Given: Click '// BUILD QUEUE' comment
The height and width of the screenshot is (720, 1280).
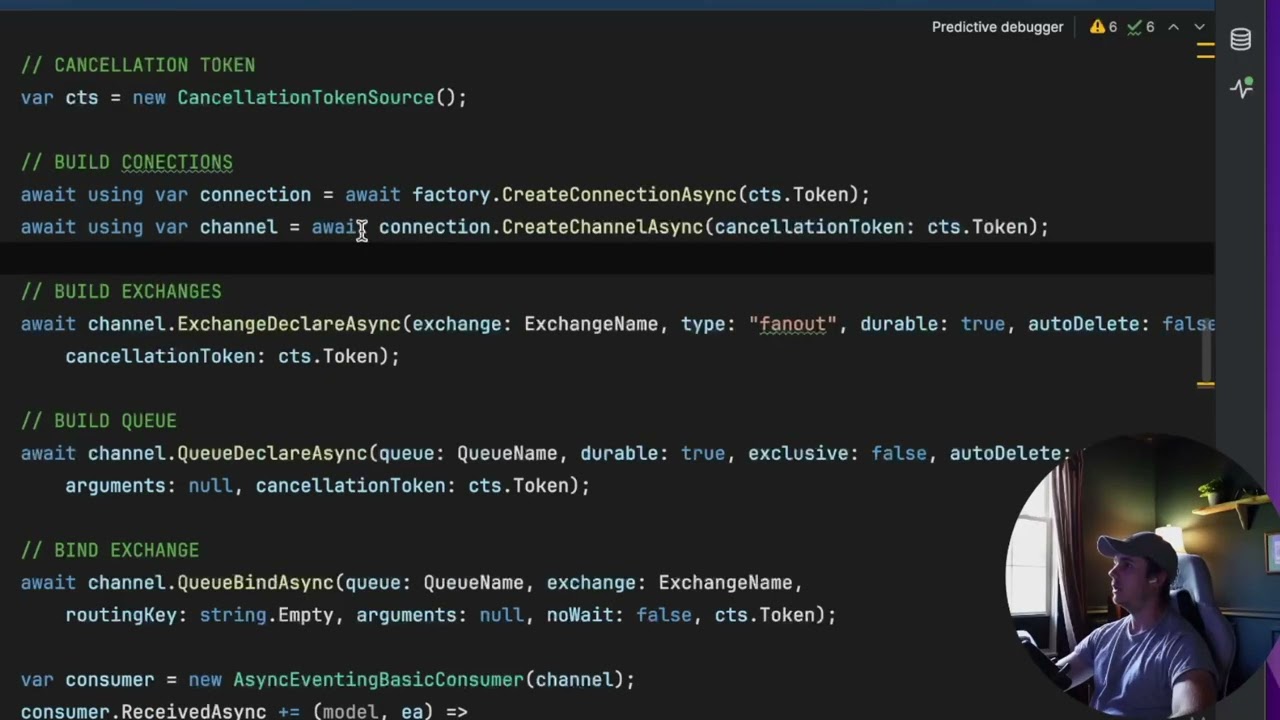Looking at the screenshot, I should pyautogui.click(x=99, y=421).
